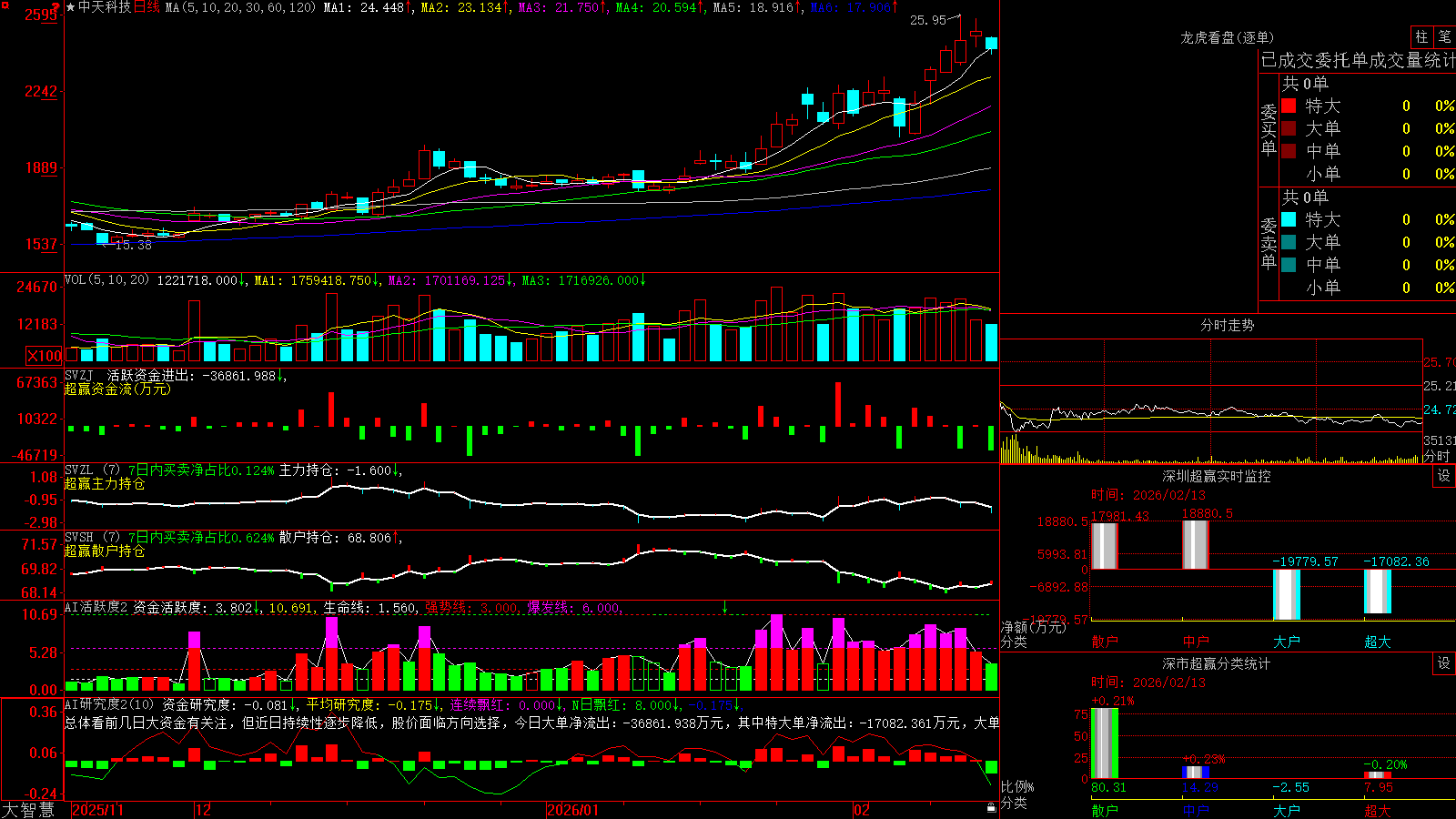Viewport: 1456px width, 819px height.
Task: Click the 时间: 2026/02/13 in 实时监控 panel
Action: click(x=1148, y=495)
